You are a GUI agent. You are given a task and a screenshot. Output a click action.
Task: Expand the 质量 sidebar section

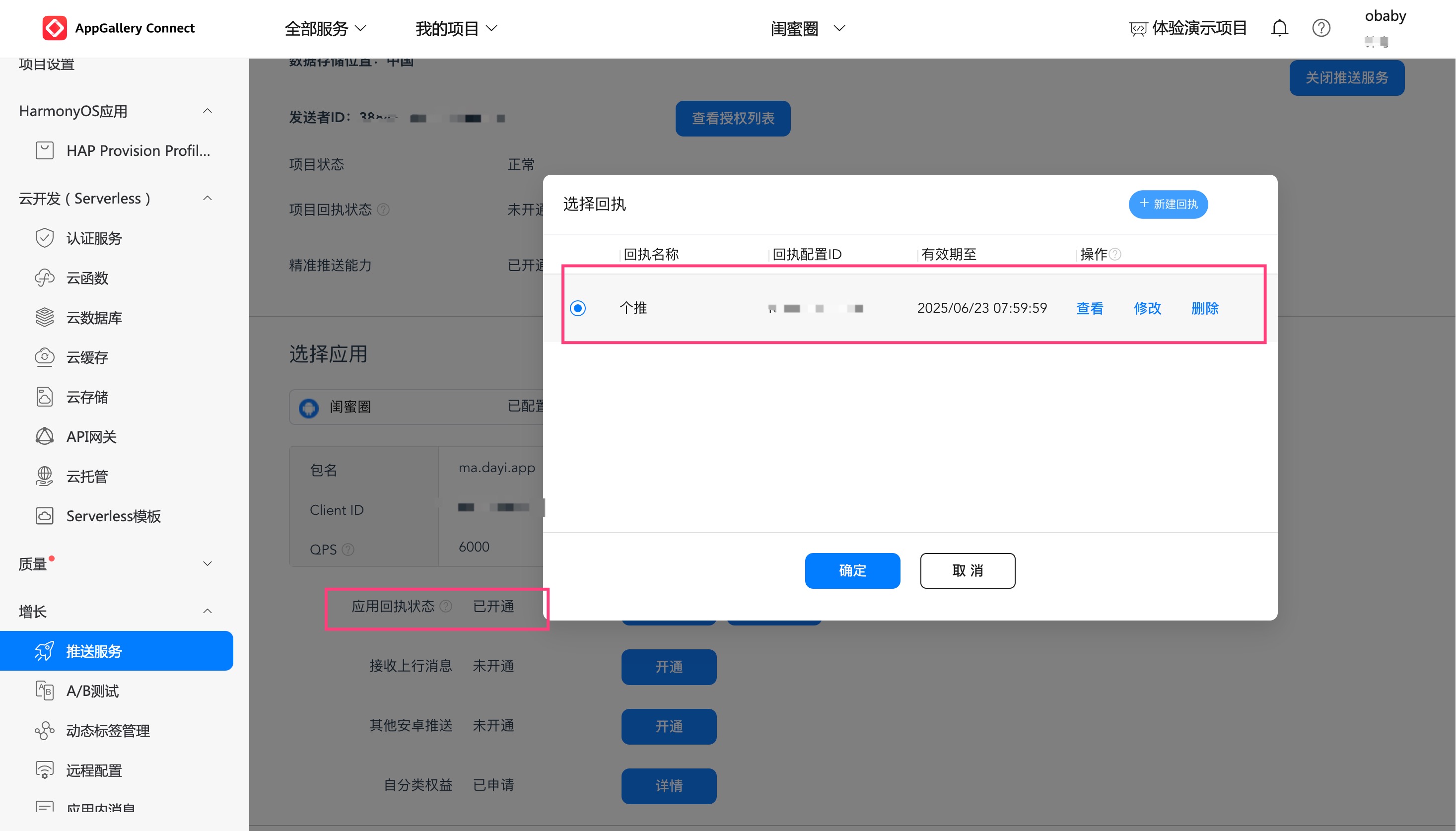[207, 564]
